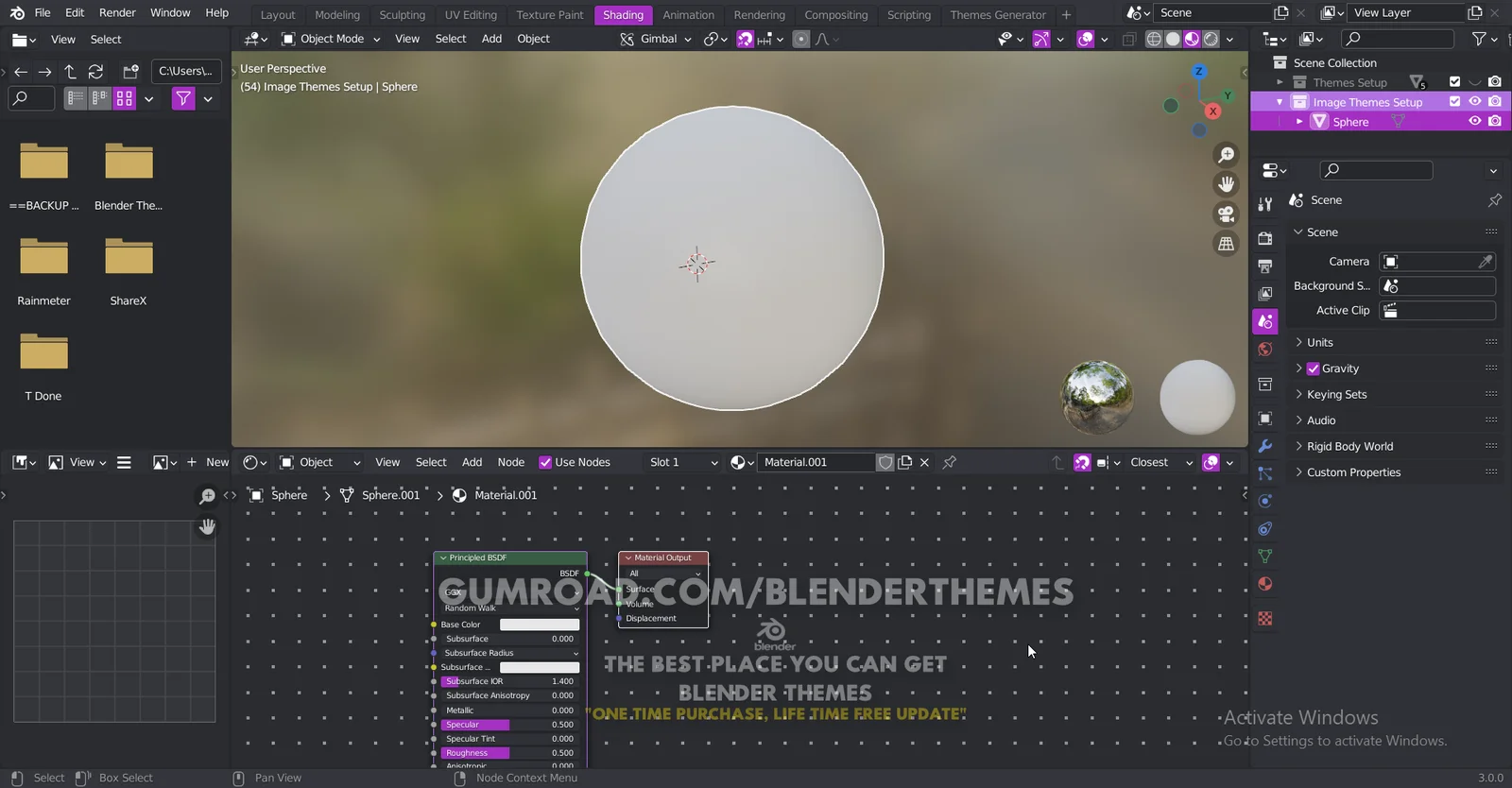
Task: Open the node editor Object type dropdown
Action: click(x=320, y=462)
